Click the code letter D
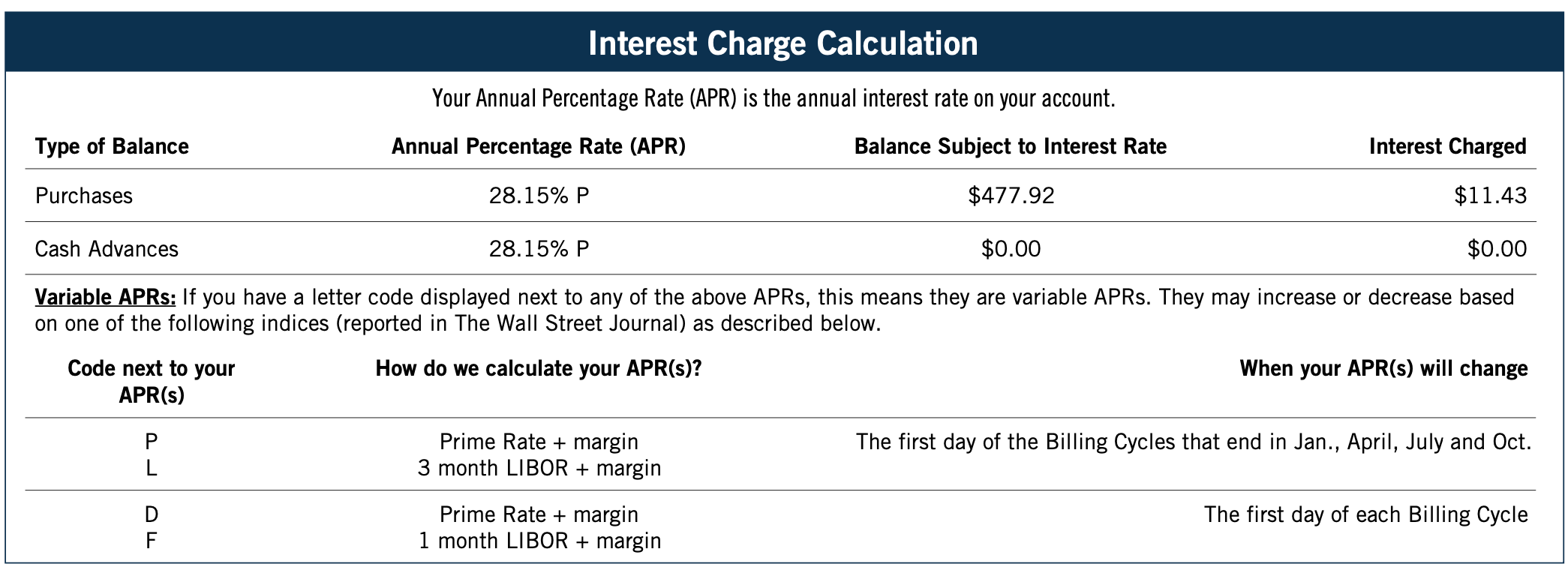The width and height of the screenshot is (1568, 576). (152, 514)
